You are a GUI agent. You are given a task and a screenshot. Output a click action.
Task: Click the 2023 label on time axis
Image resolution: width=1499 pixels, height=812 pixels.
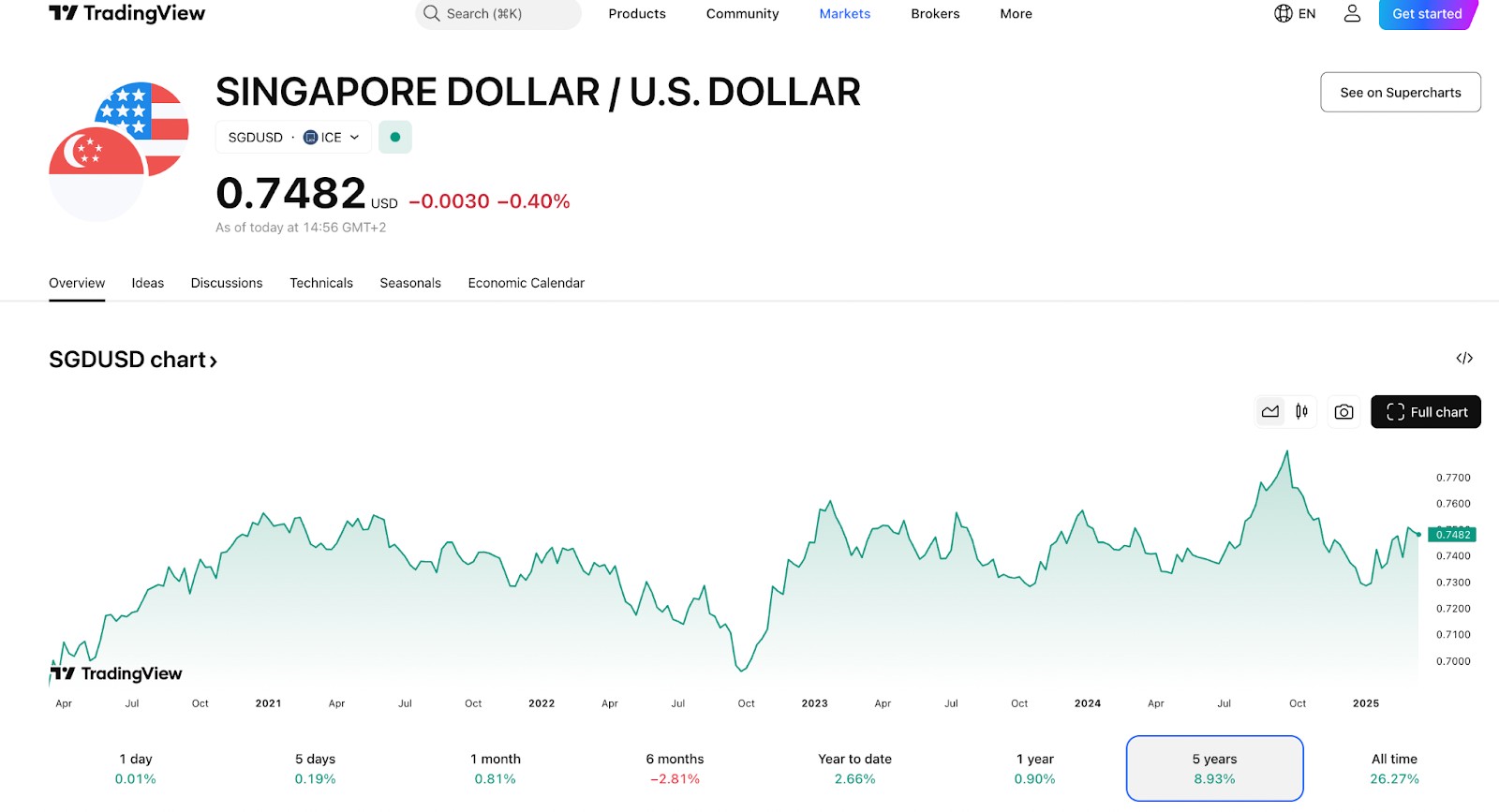pos(815,703)
